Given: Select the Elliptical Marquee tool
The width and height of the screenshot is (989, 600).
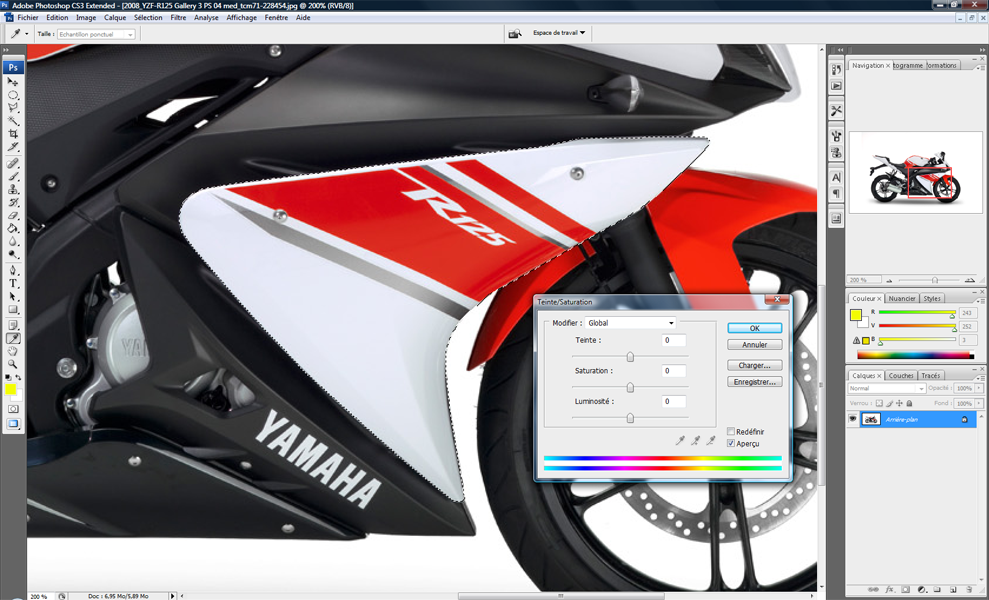Looking at the screenshot, I should coord(13,95).
